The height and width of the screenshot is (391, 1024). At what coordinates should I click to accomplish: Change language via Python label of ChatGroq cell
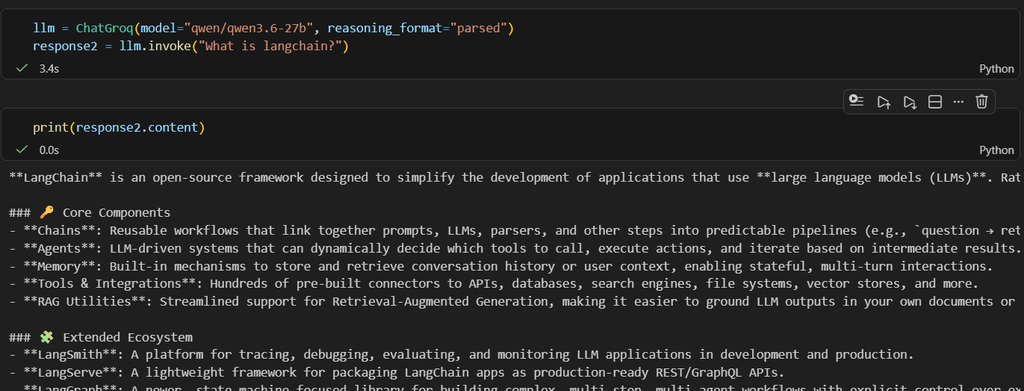tap(997, 69)
